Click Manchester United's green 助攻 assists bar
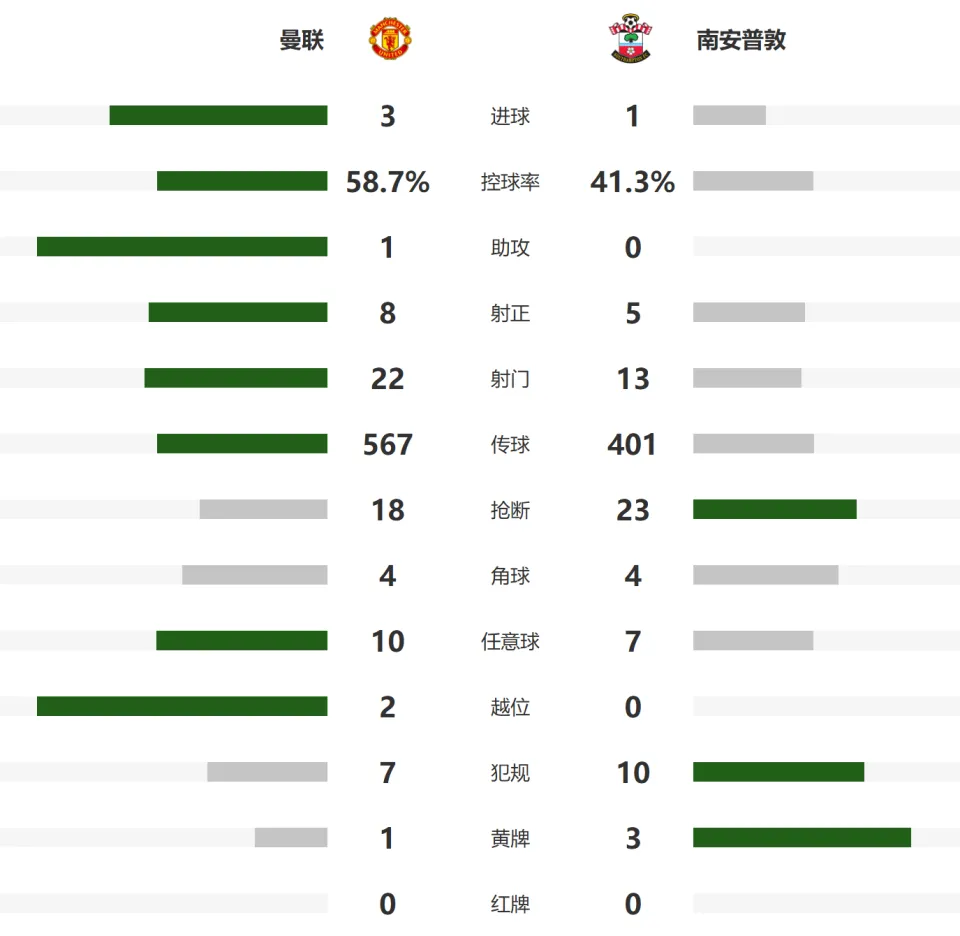 click(x=182, y=247)
